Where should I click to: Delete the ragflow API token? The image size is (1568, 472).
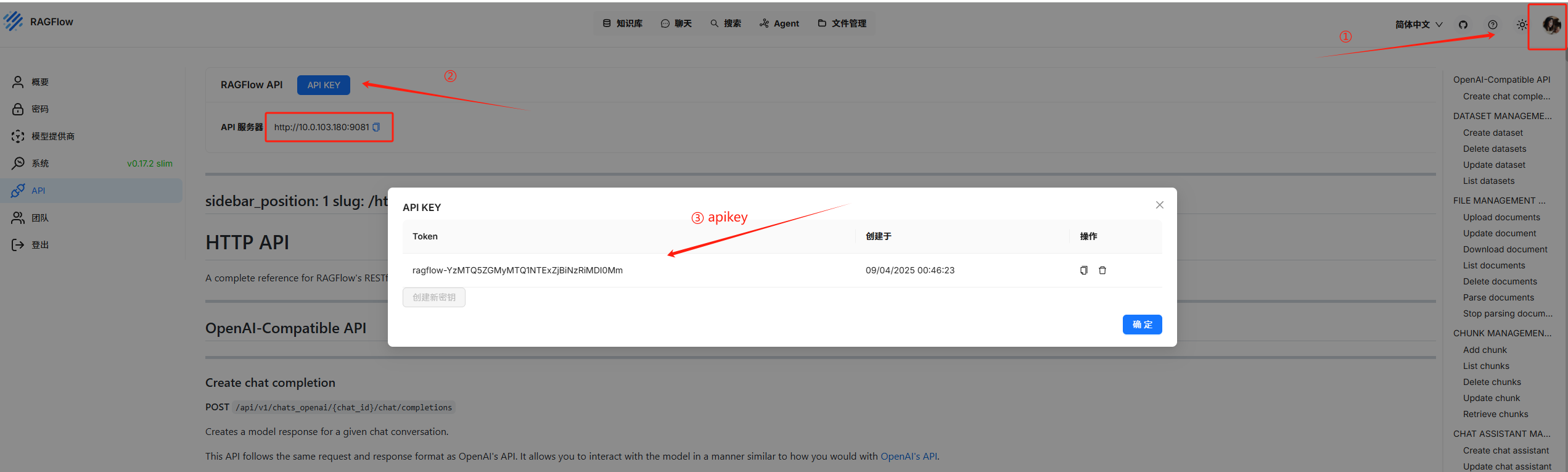[1102, 270]
